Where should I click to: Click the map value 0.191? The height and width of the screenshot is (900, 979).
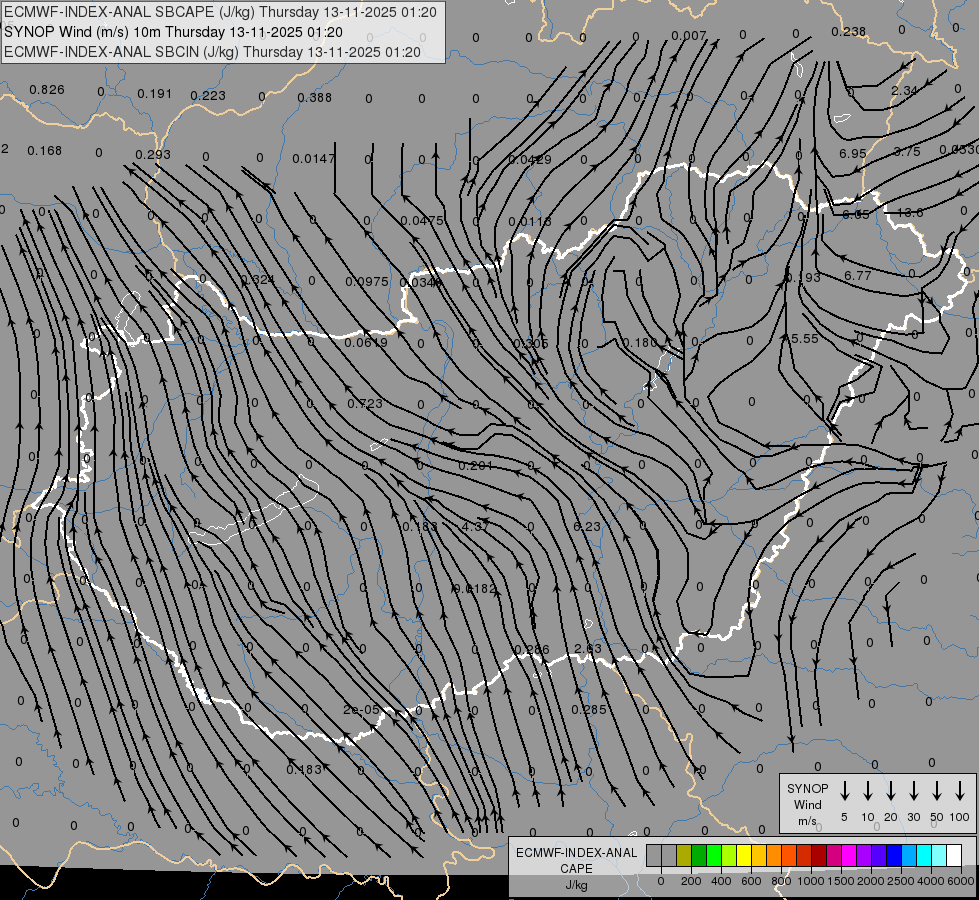coord(154,94)
